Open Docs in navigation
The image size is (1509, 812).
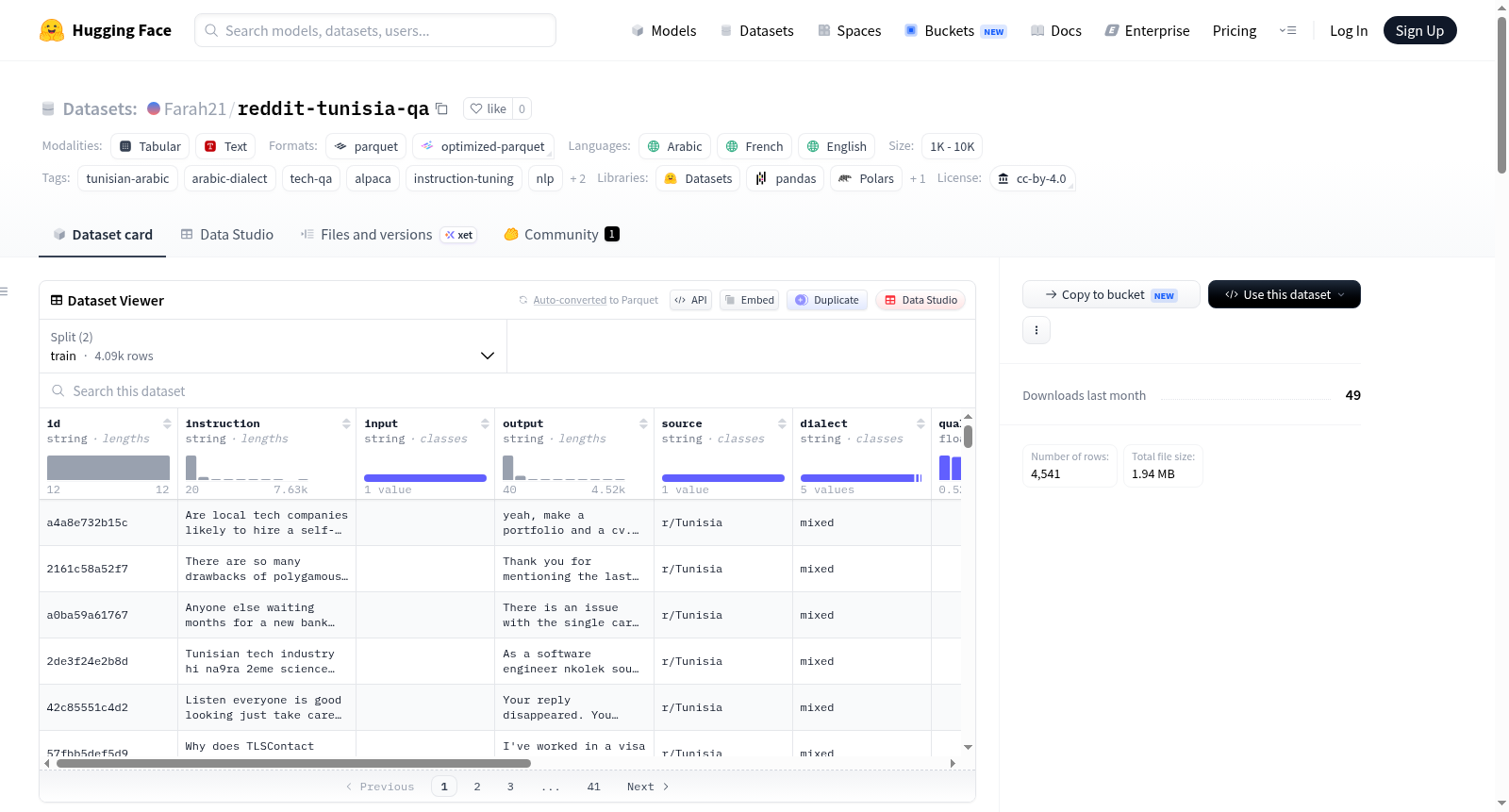coord(1056,31)
